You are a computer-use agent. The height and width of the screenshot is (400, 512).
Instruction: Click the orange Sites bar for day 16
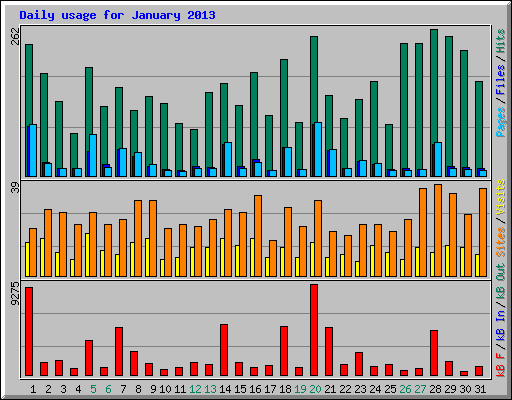[258, 236]
